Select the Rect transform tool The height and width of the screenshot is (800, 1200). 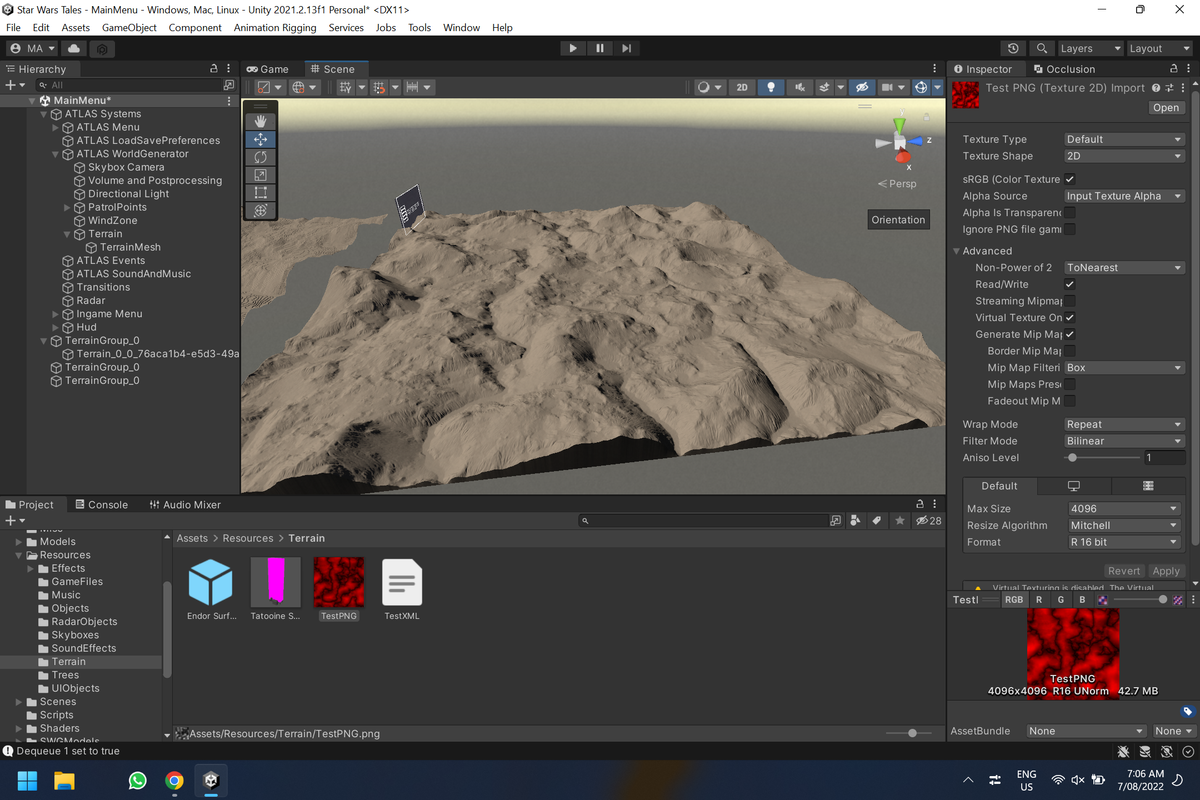pyautogui.click(x=260, y=192)
